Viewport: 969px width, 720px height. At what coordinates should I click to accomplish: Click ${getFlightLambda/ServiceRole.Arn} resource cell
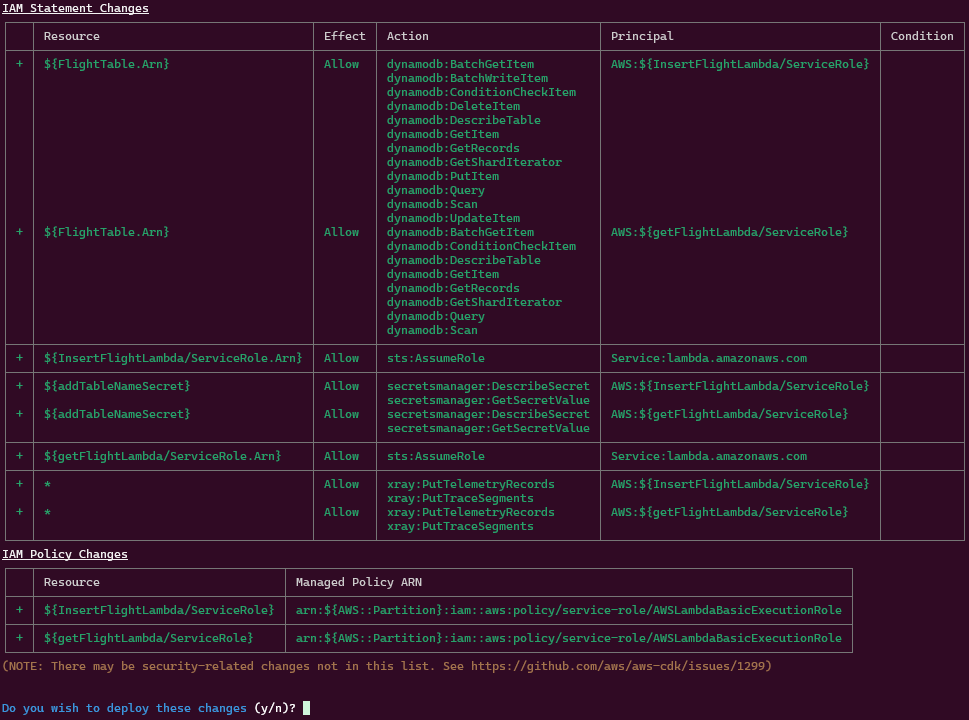point(163,456)
